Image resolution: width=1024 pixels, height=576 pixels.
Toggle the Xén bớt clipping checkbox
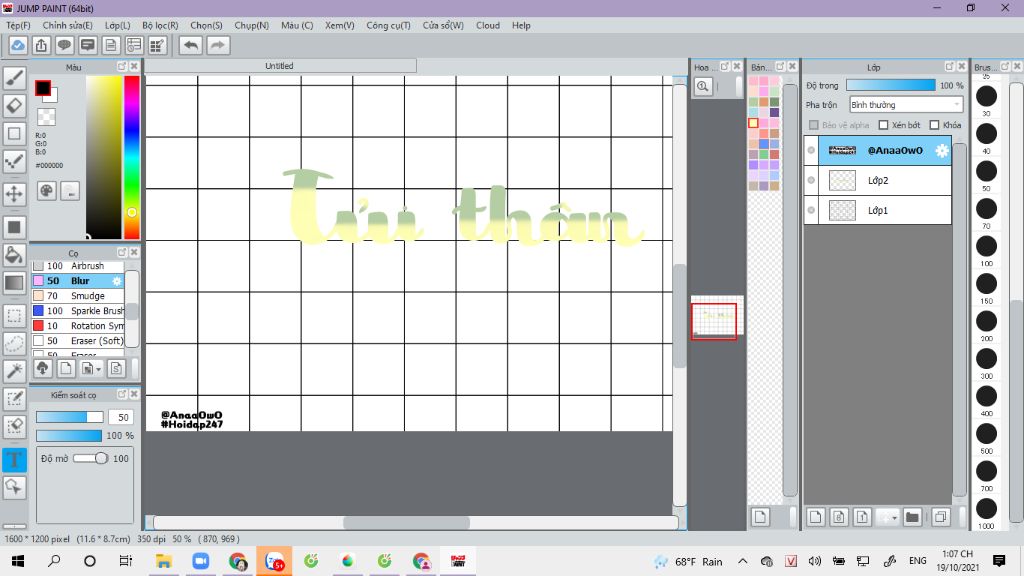coord(884,125)
